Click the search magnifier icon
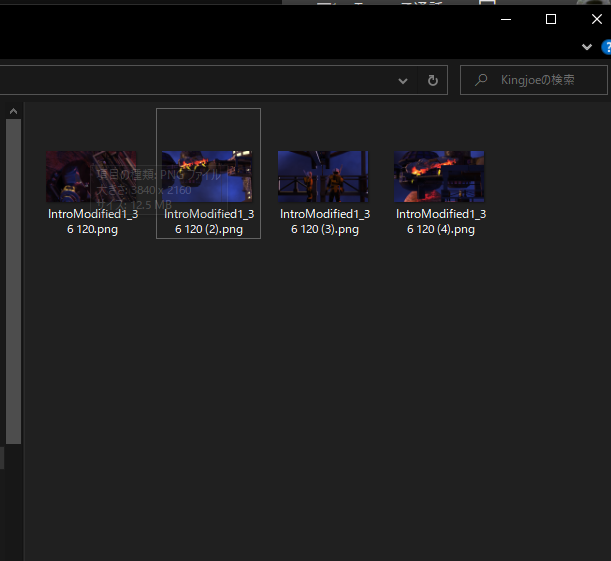This screenshot has width=611, height=561. point(481,80)
